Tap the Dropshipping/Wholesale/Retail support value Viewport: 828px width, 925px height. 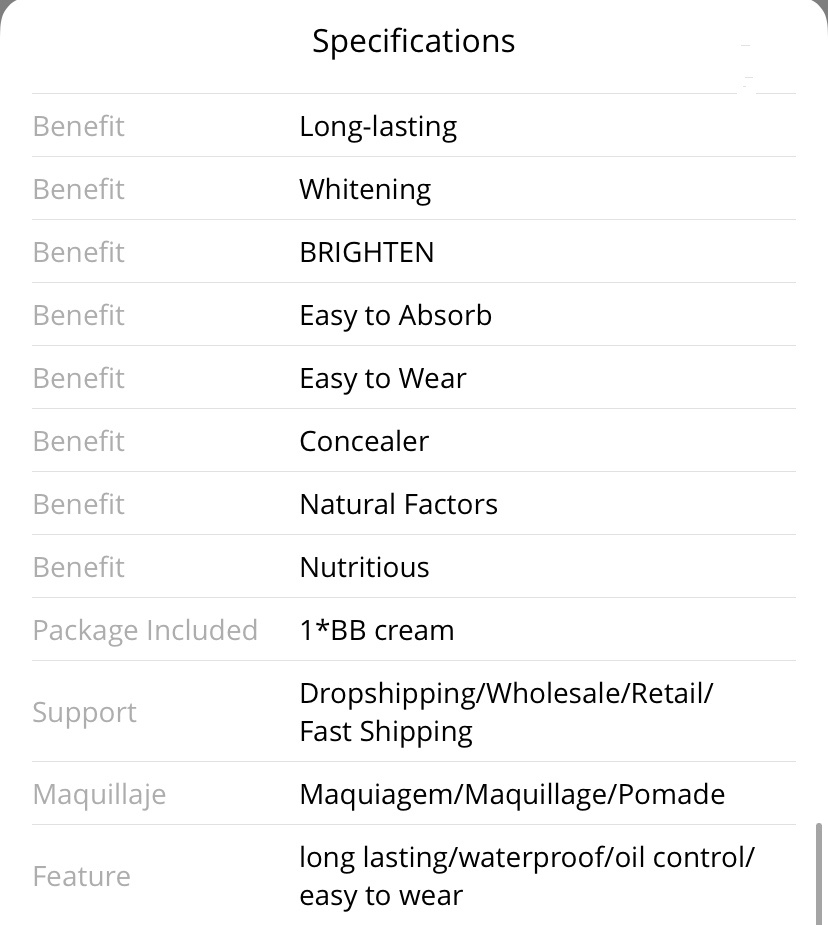coord(506,712)
